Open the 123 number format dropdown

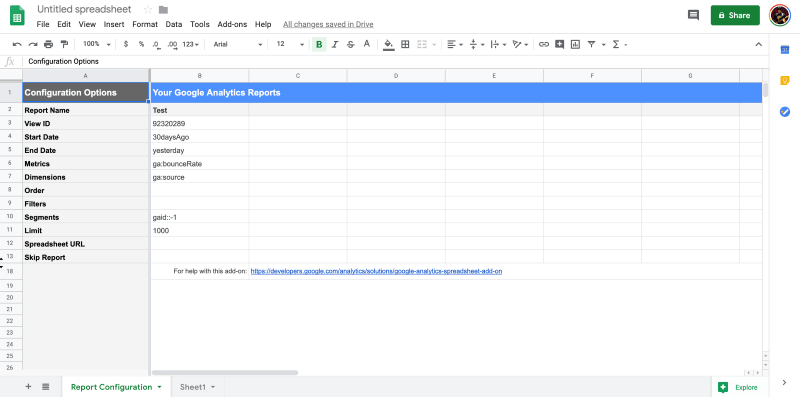point(191,44)
